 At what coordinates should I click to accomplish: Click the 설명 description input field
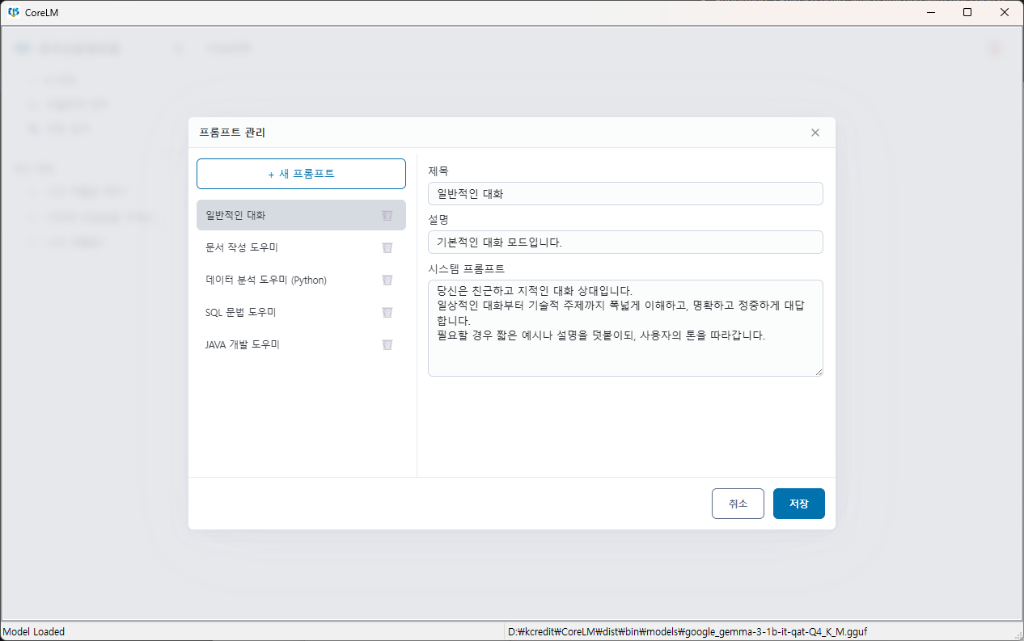tap(625, 241)
